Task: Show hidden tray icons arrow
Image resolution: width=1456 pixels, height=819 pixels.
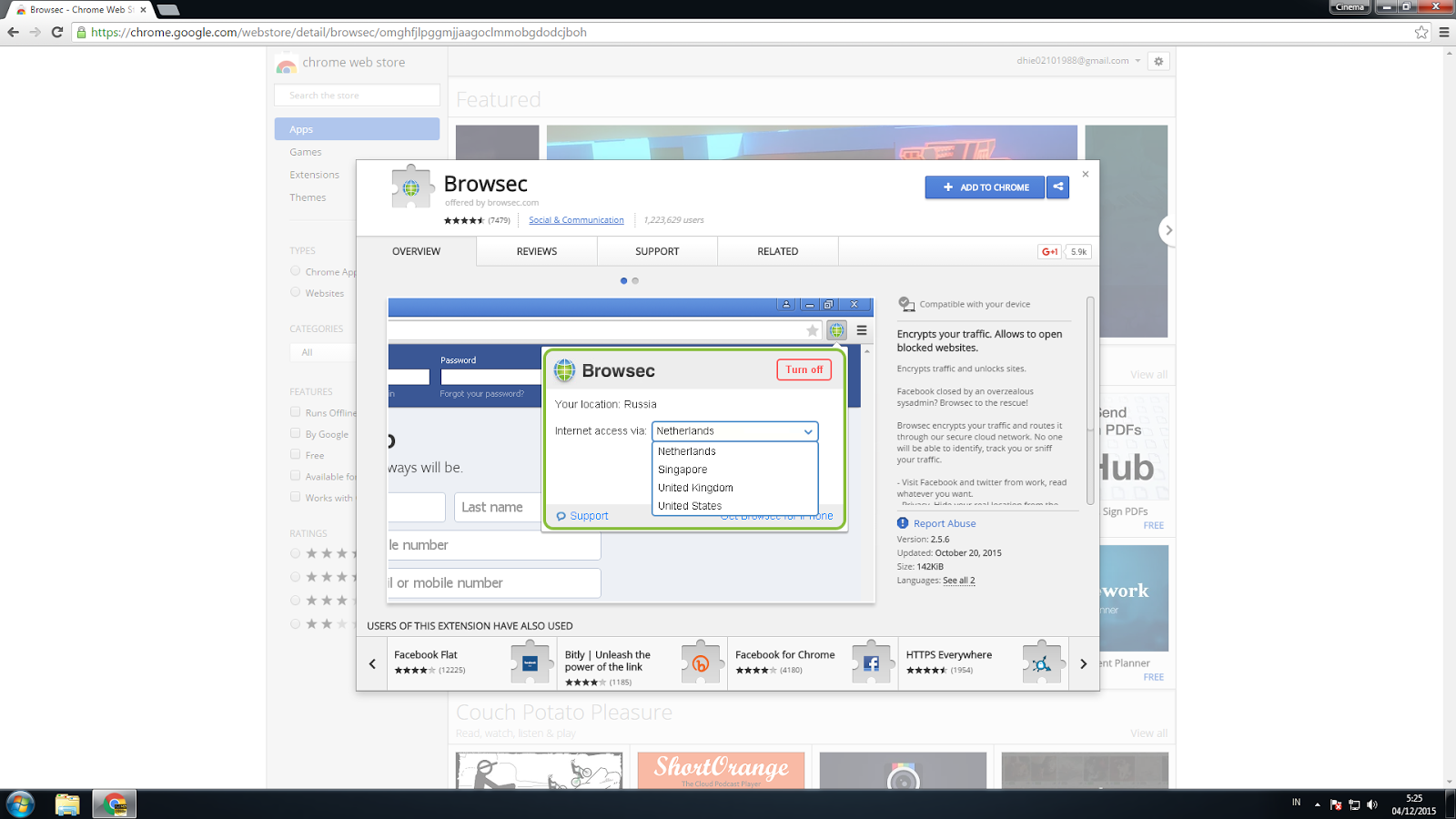Action: pyautogui.click(x=1317, y=804)
